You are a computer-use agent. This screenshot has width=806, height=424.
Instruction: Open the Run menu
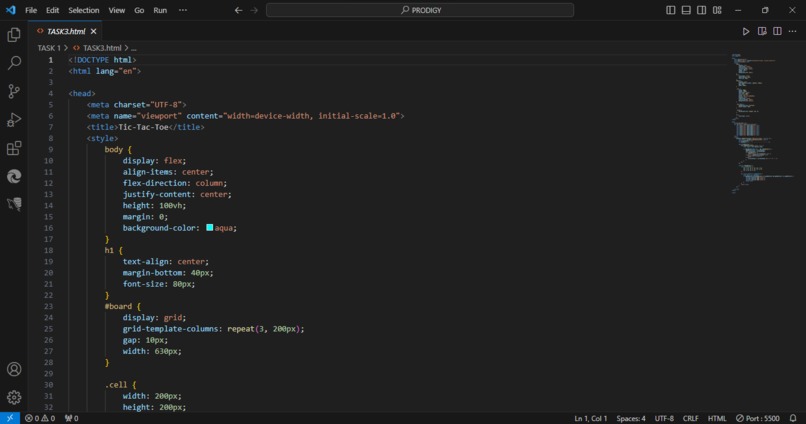160,10
